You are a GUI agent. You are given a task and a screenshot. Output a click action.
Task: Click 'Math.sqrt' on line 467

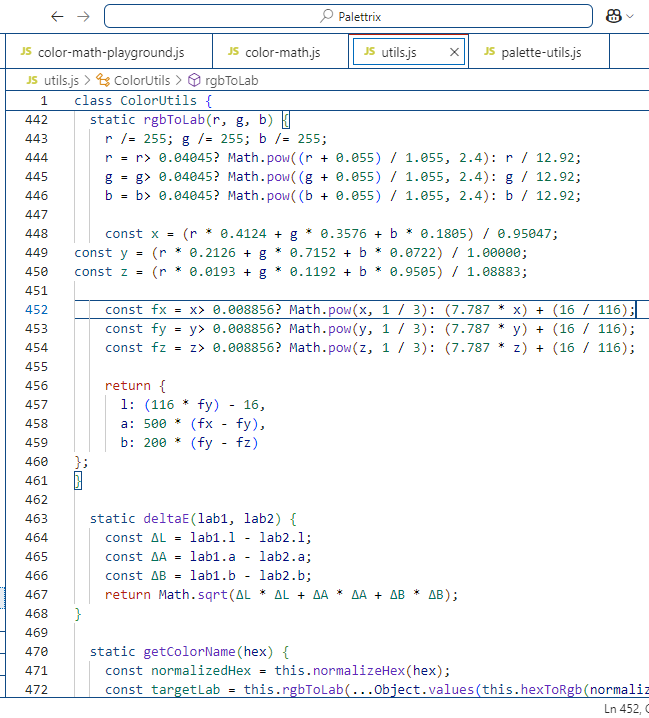[x=193, y=595]
